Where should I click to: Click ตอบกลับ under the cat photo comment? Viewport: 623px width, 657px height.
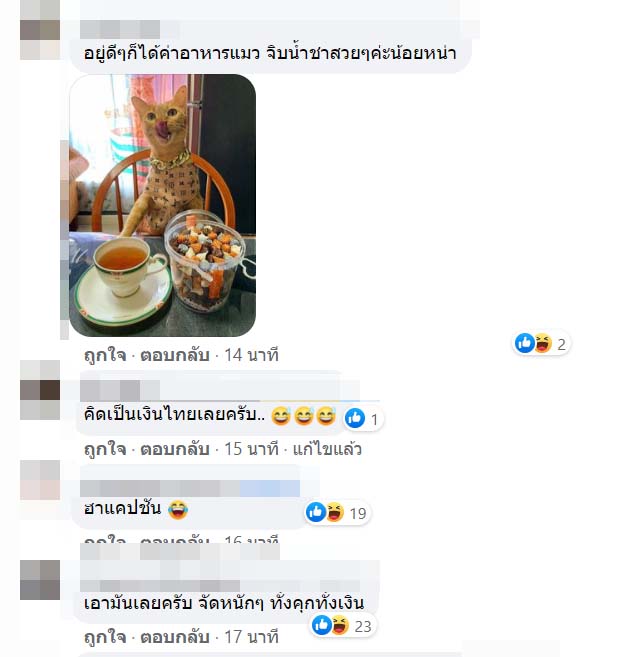click(175, 355)
